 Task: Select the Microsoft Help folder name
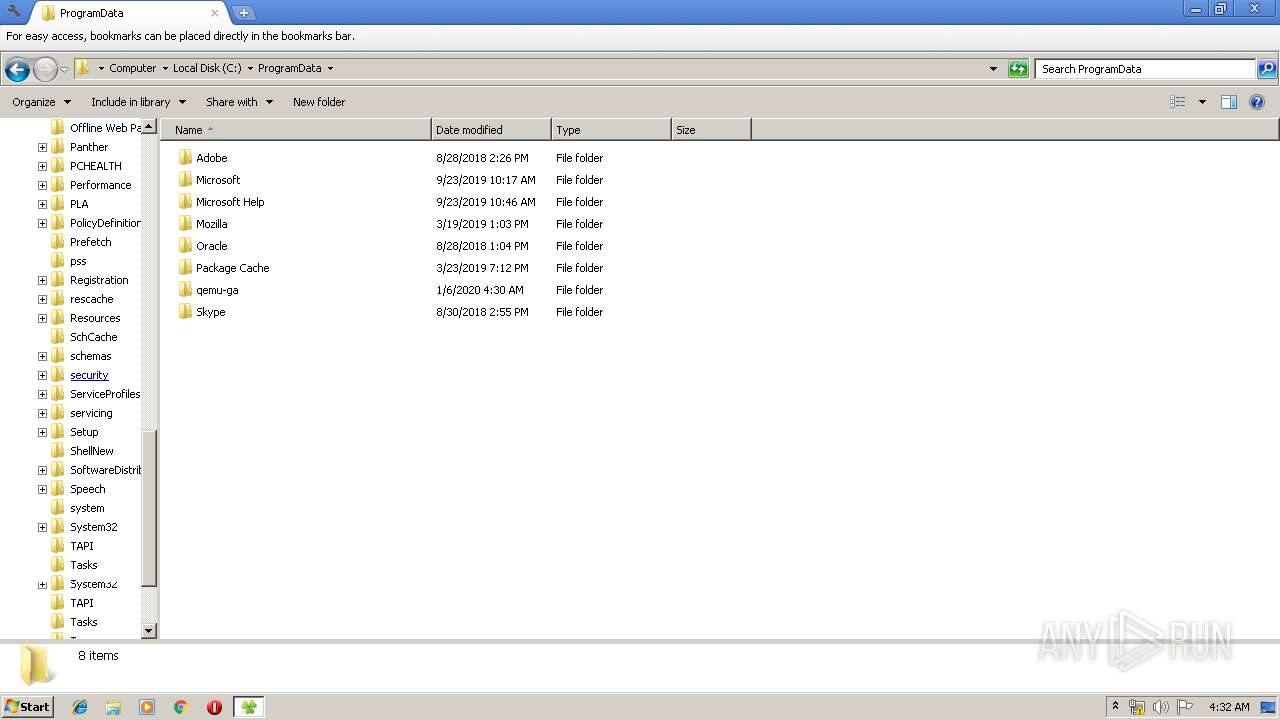click(x=230, y=202)
